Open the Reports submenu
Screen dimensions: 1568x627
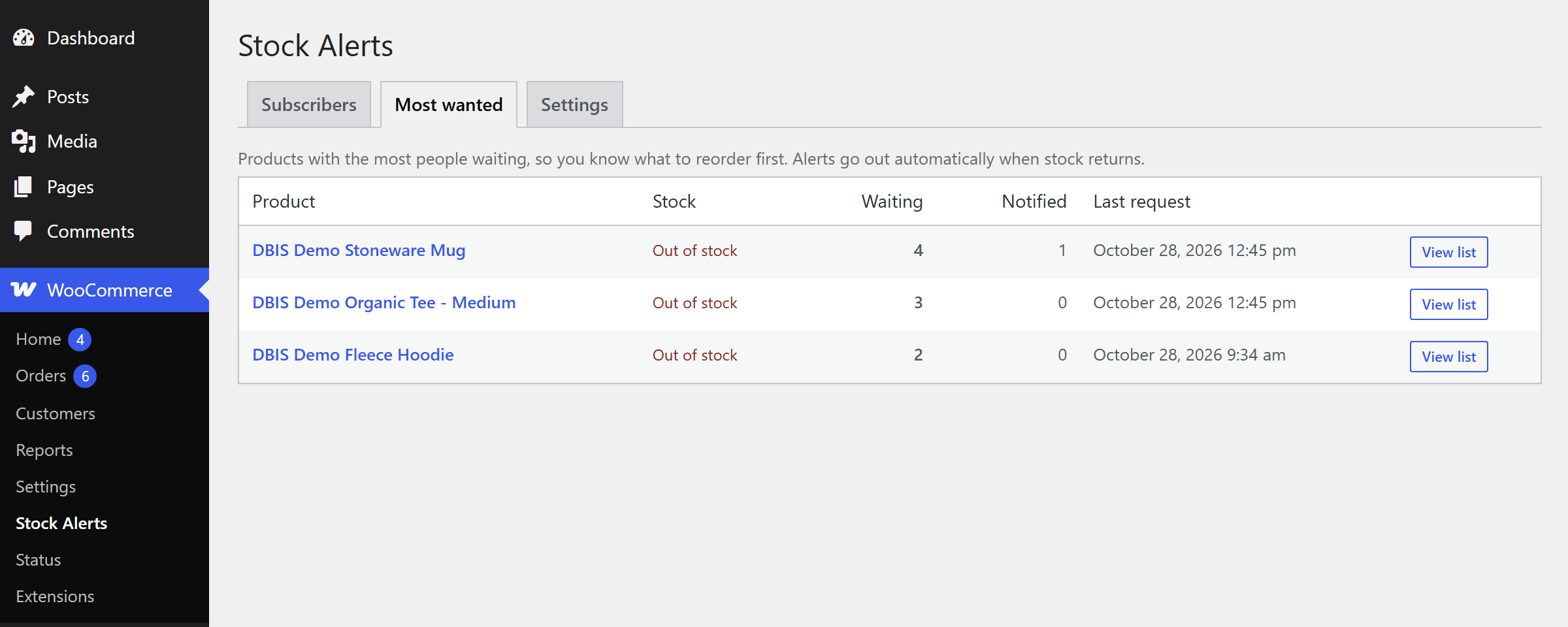[44, 450]
